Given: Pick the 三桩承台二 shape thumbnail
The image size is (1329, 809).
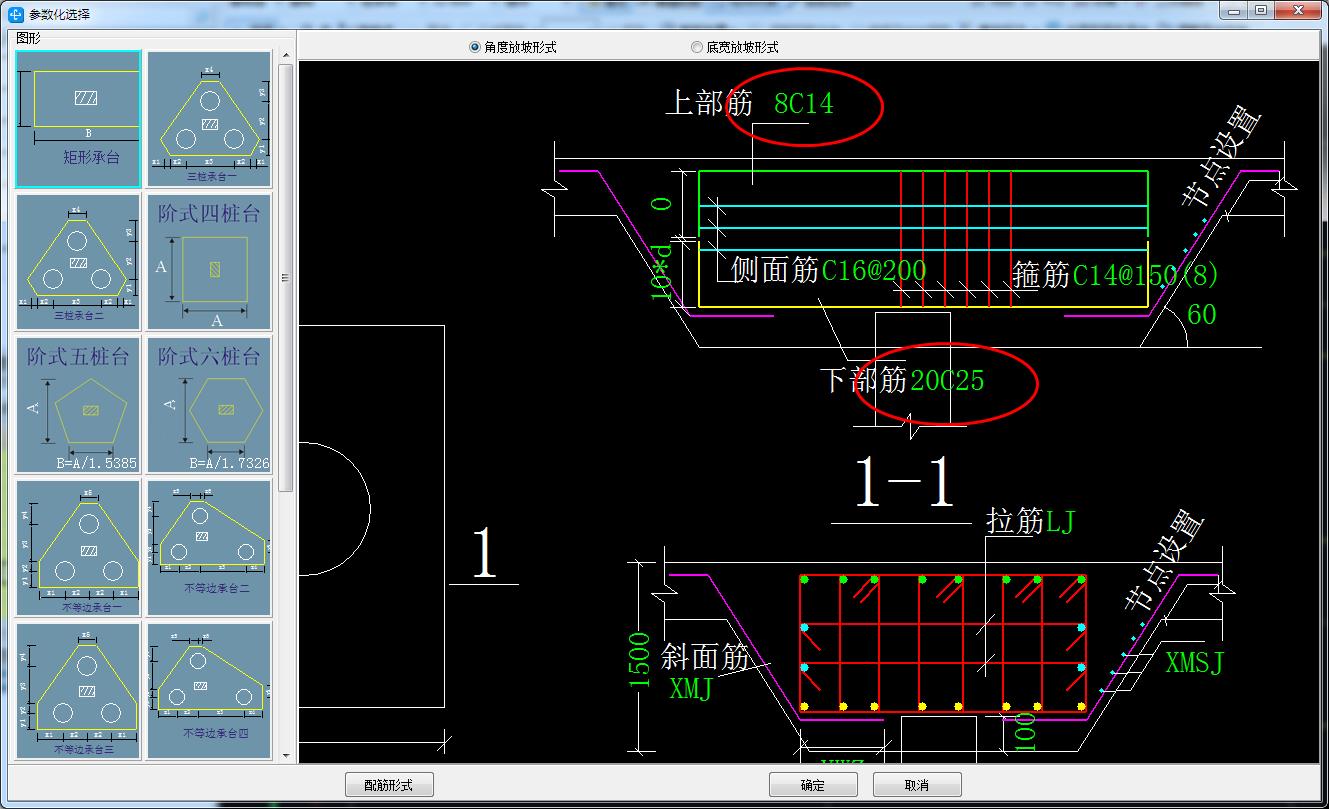Looking at the screenshot, I should [78, 262].
